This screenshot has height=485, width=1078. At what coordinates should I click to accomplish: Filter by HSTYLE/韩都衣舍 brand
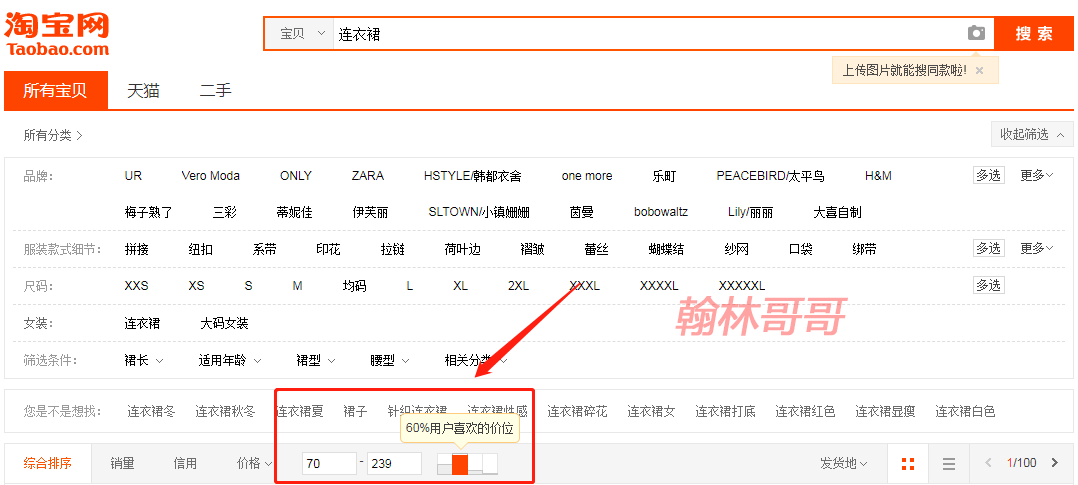point(472,176)
